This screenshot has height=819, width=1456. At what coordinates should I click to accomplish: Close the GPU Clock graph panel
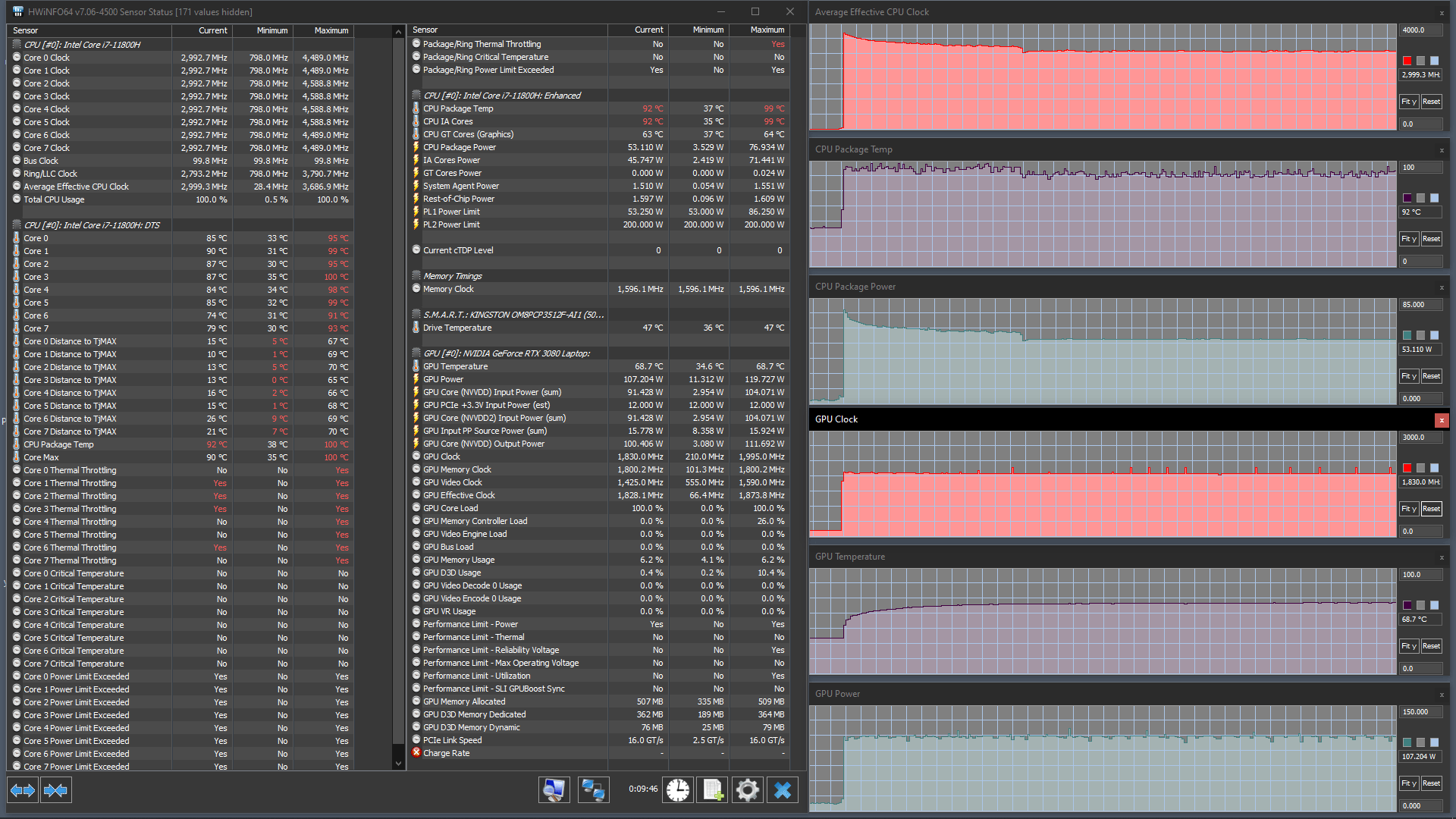pyautogui.click(x=1441, y=420)
